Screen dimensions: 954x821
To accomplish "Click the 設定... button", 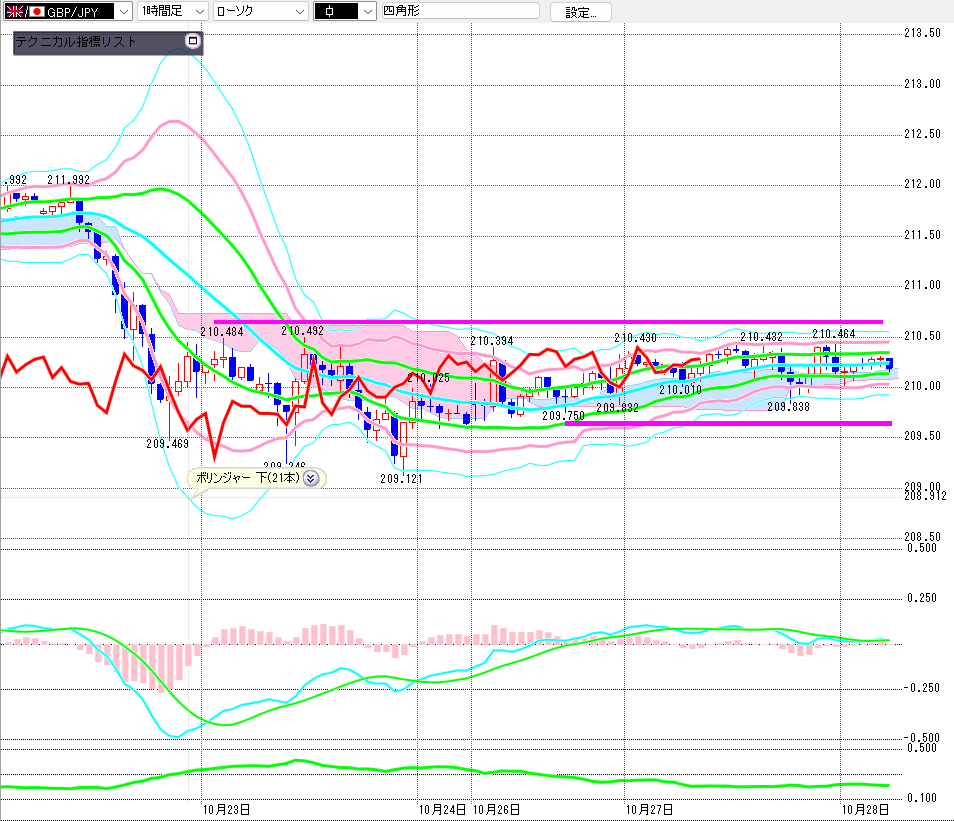I will click(580, 12).
